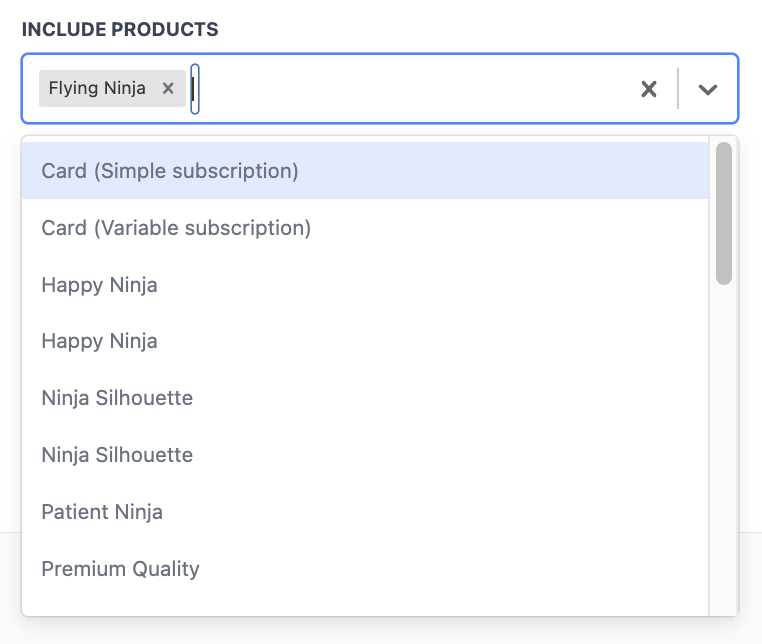This screenshot has width=762, height=644.
Task: Clear all selected products
Action: (649, 89)
